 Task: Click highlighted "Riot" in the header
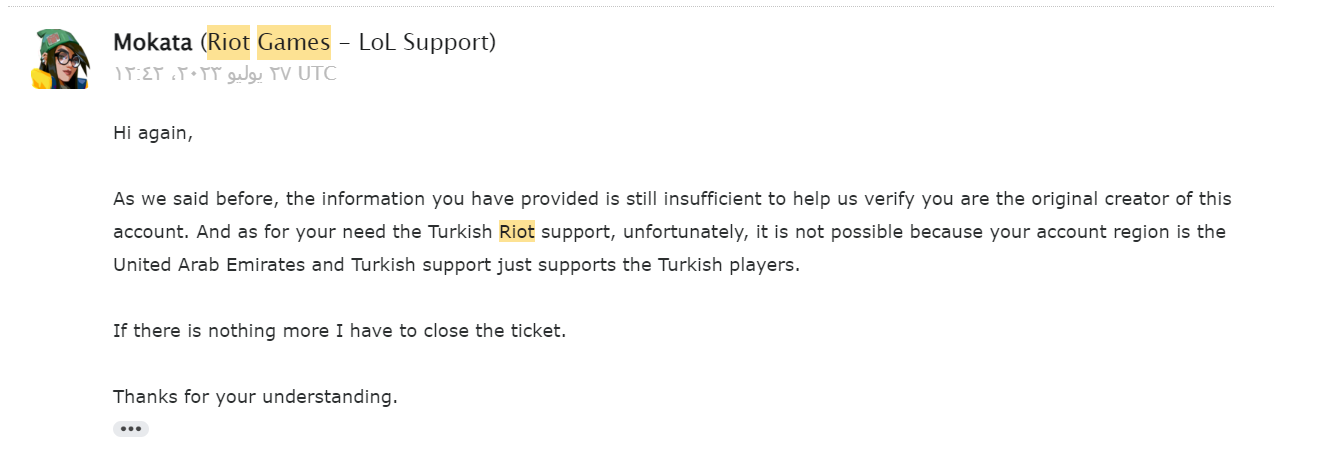click(x=229, y=43)
